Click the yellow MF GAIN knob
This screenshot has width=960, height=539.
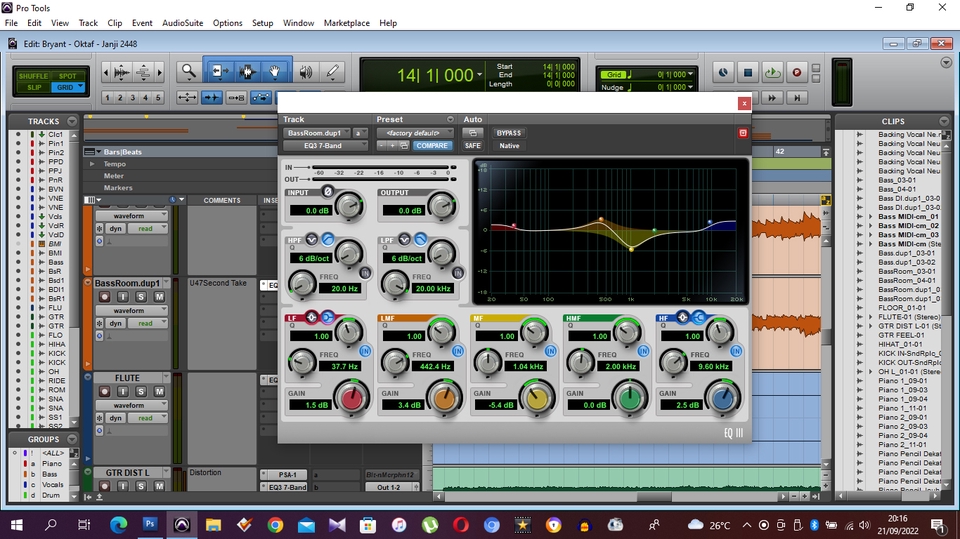coord(537,398)
